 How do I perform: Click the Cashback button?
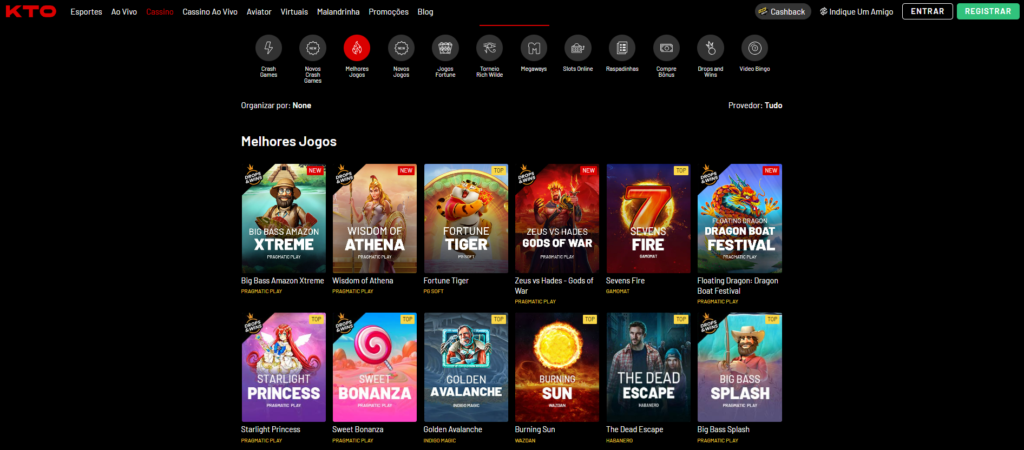[783, 11]
